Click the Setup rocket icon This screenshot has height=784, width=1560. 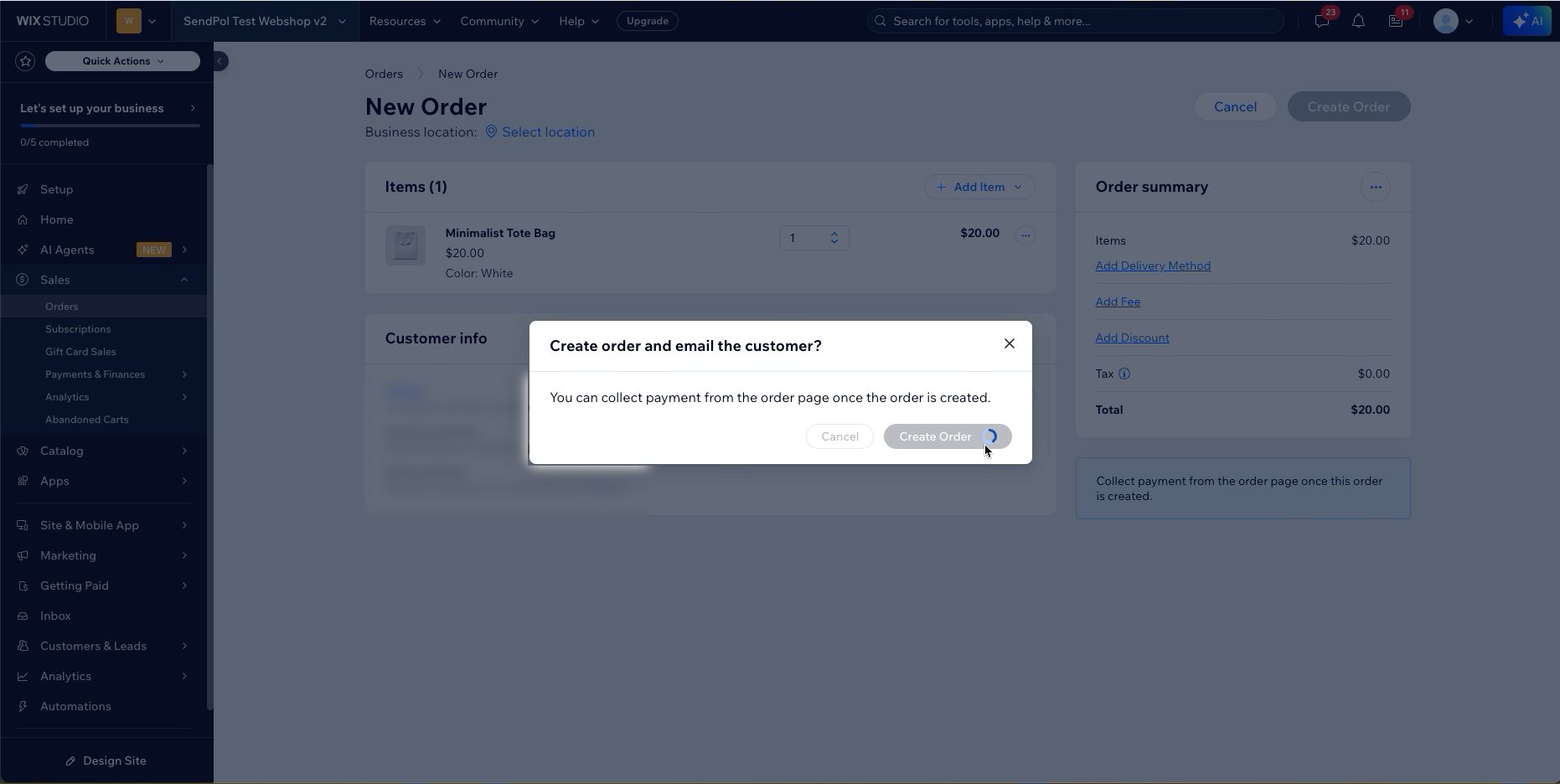(23, 189)
